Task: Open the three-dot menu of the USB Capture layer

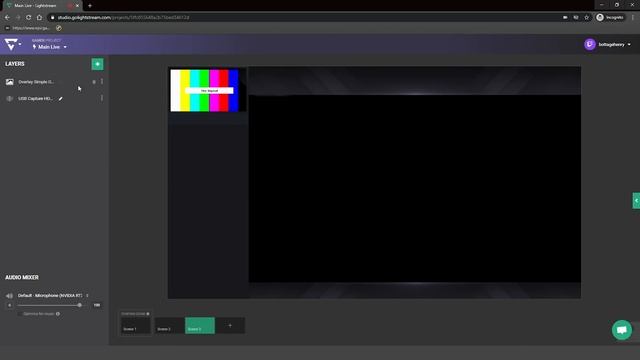Action: (102, 98)
